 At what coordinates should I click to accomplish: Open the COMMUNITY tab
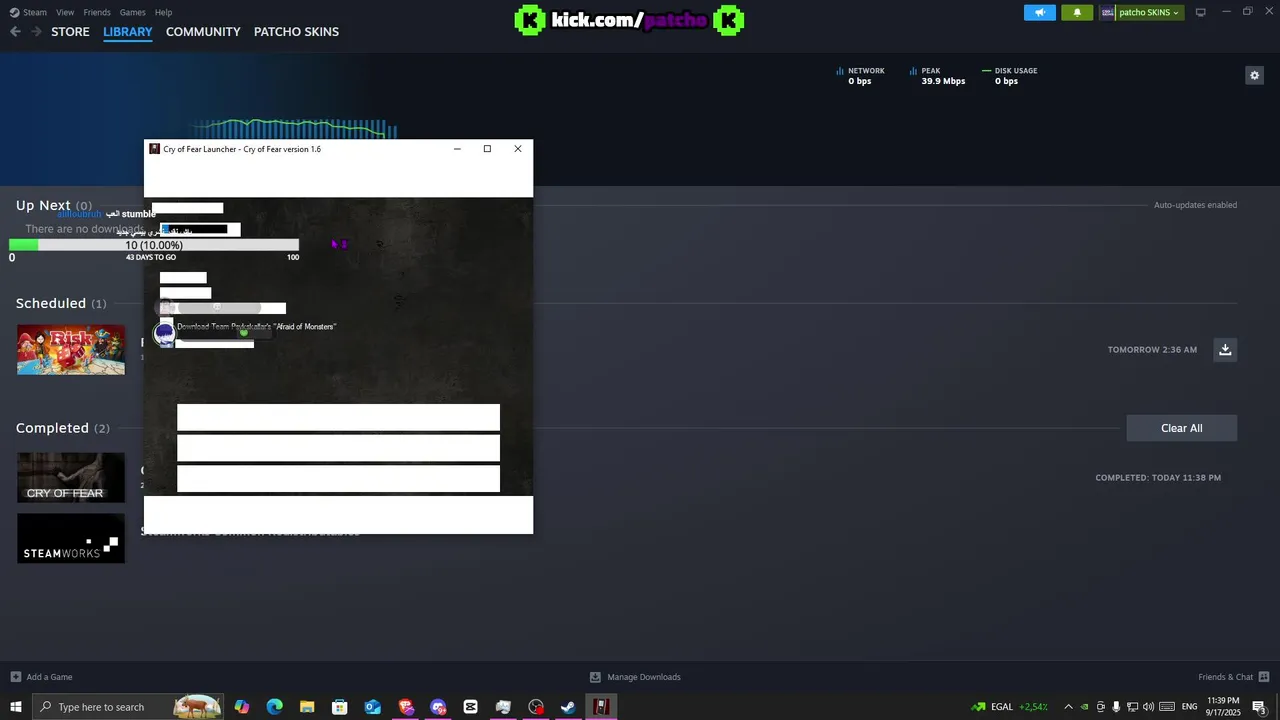click(203, 32)
